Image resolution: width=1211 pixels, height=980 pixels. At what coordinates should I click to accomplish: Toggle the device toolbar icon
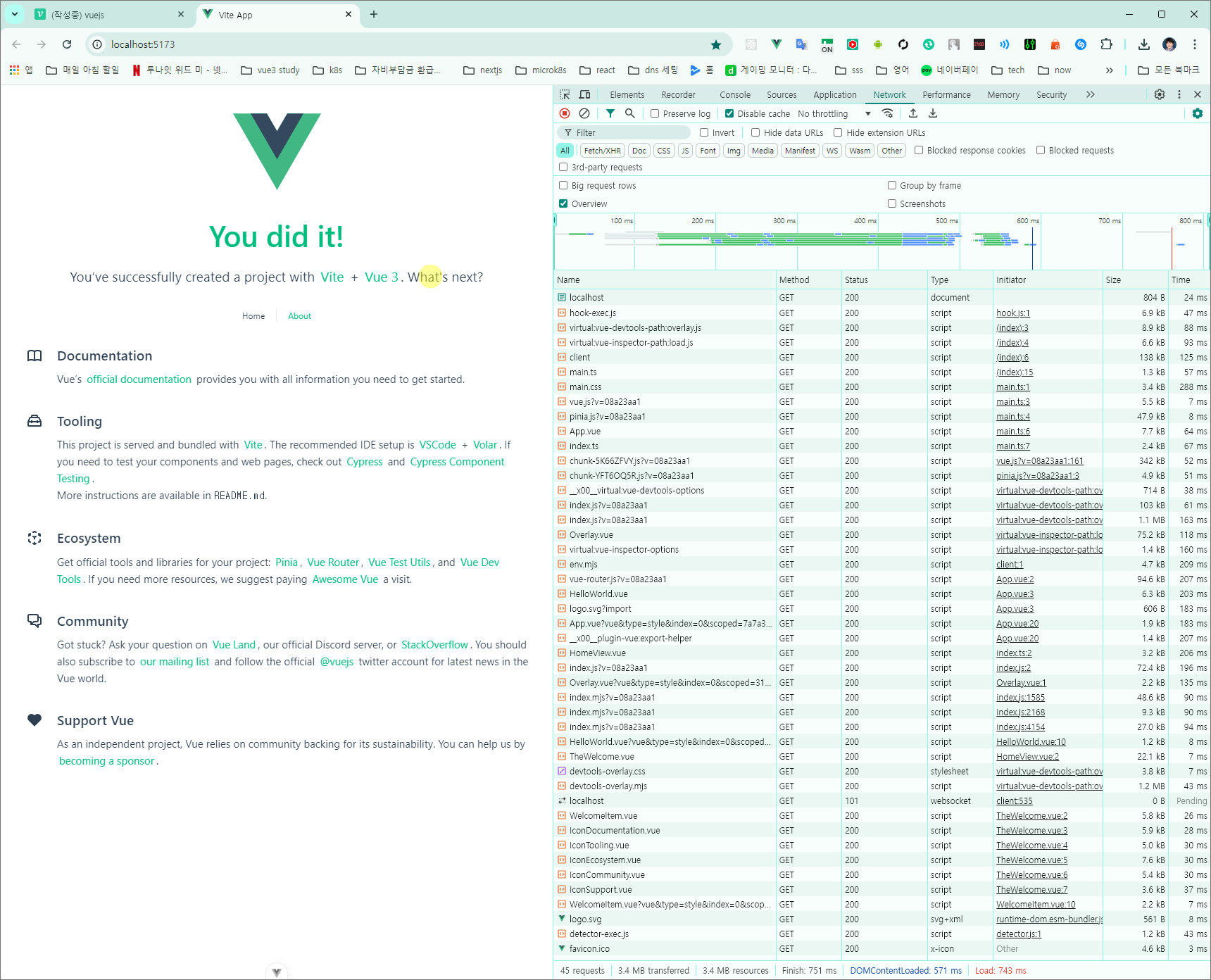coord(584,94)
